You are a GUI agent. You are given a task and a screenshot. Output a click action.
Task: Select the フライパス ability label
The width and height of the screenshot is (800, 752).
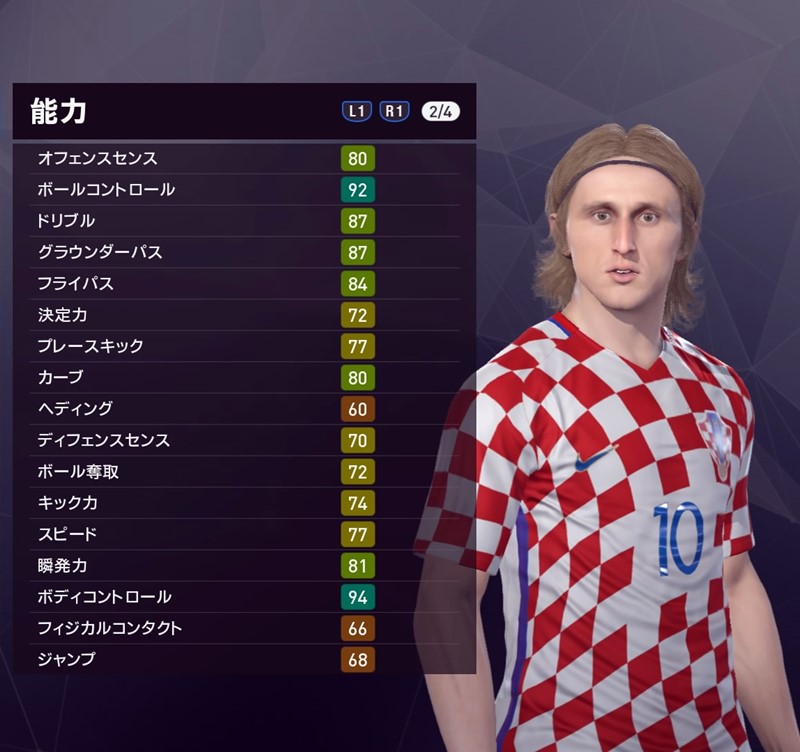pos(76,284)
